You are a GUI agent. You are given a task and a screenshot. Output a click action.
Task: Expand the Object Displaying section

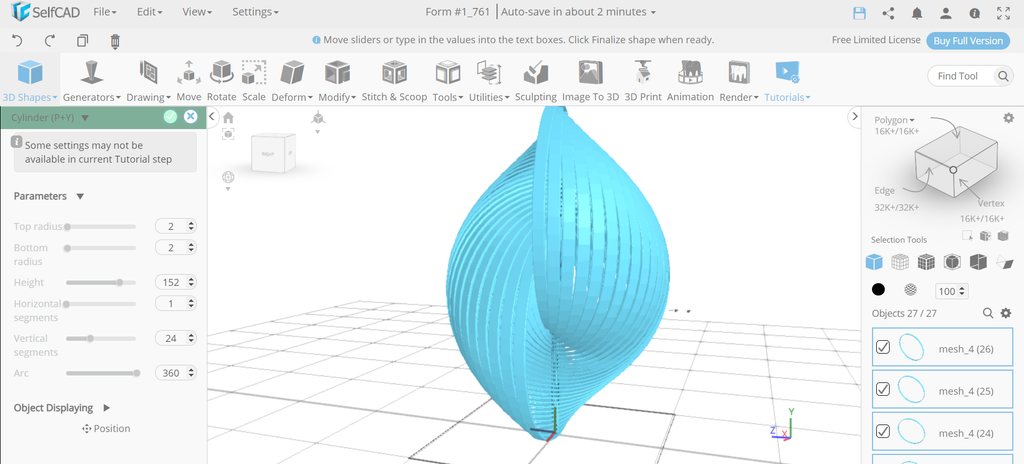[x=106, y=408]
